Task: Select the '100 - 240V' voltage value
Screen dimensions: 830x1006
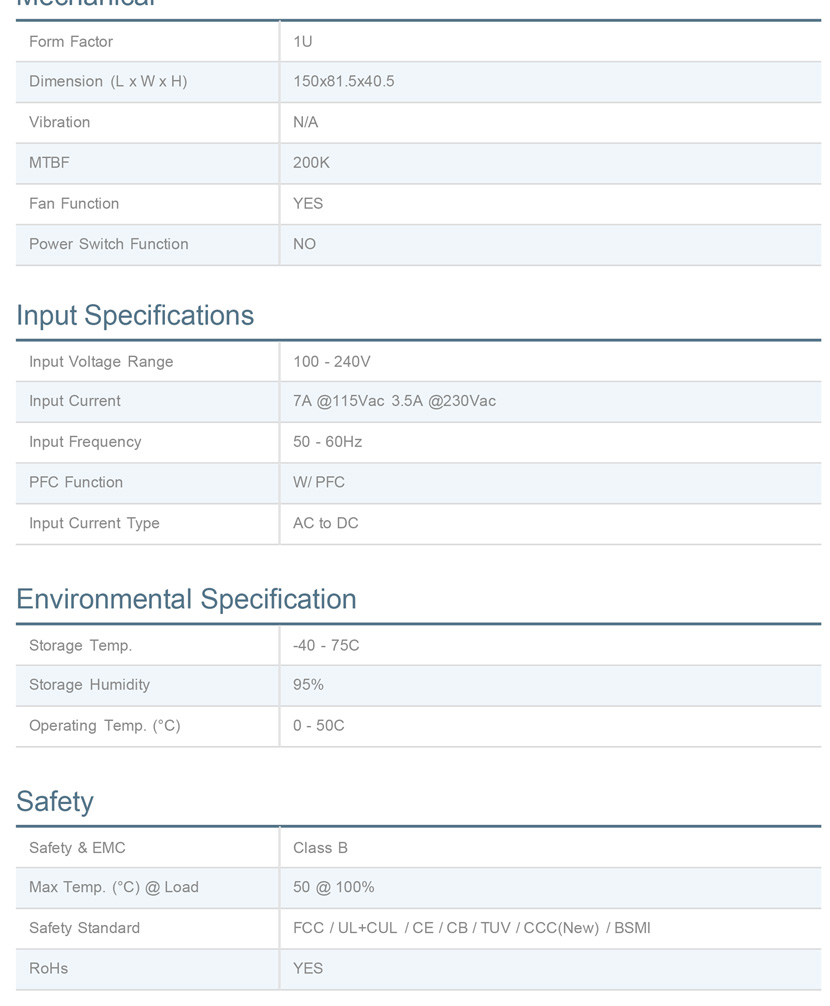Action: [332, 362]
